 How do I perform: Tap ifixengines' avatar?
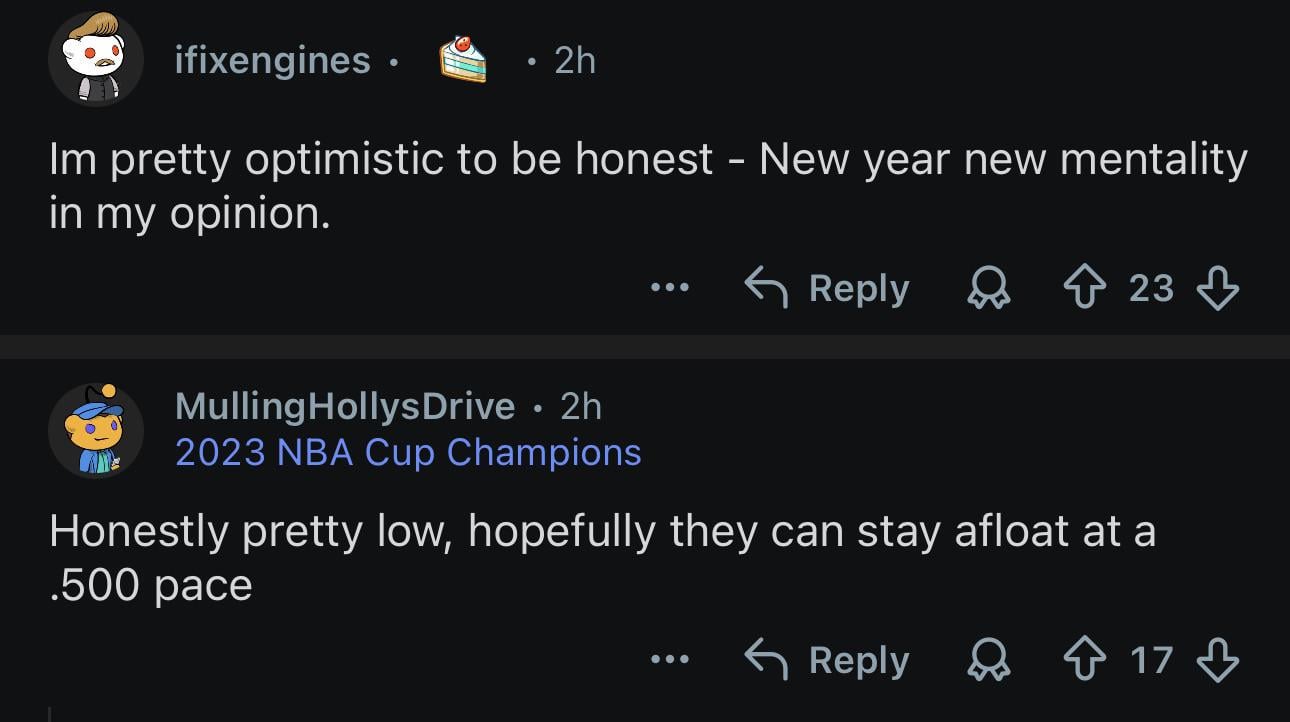pos(96,60)
